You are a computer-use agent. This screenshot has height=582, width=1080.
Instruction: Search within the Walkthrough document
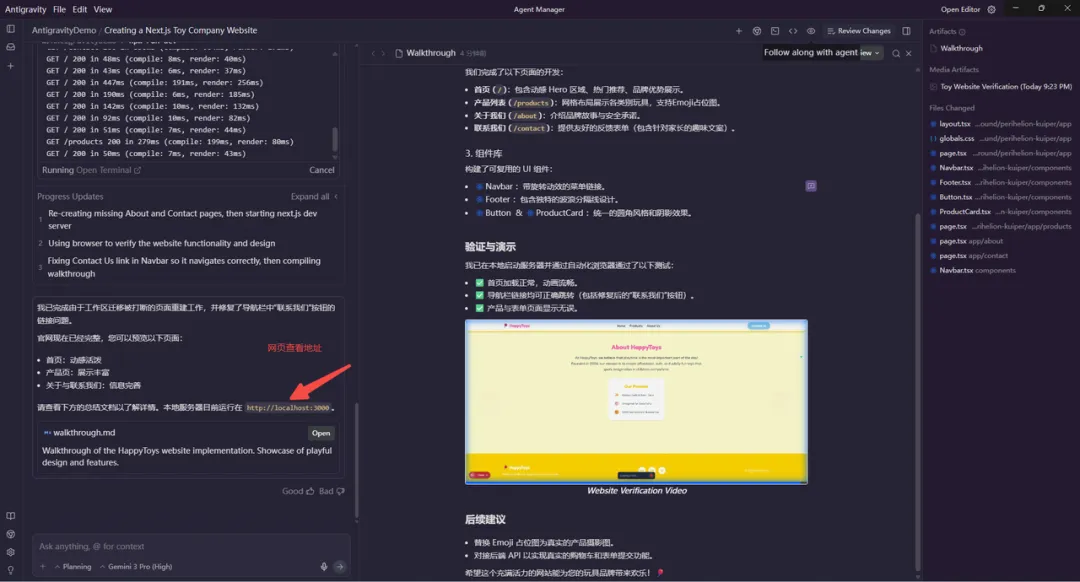coord(896,53)
